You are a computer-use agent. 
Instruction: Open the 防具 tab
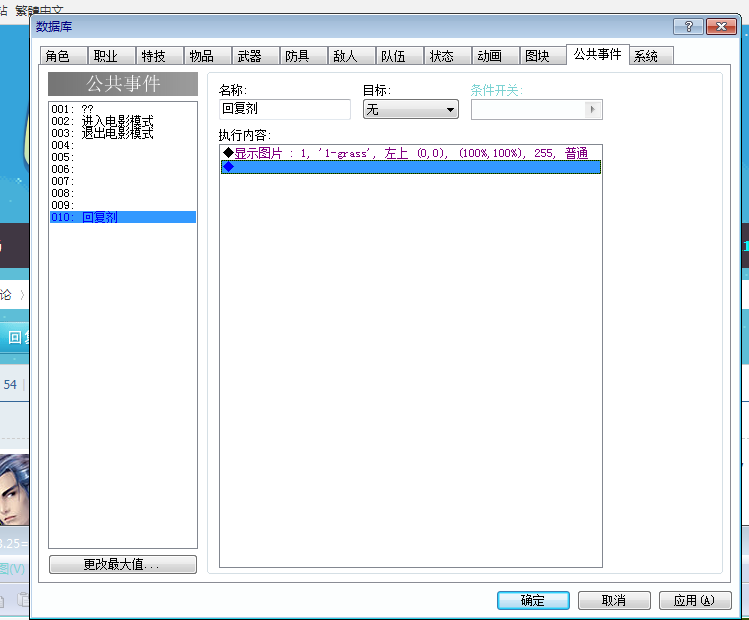(303, 56)
